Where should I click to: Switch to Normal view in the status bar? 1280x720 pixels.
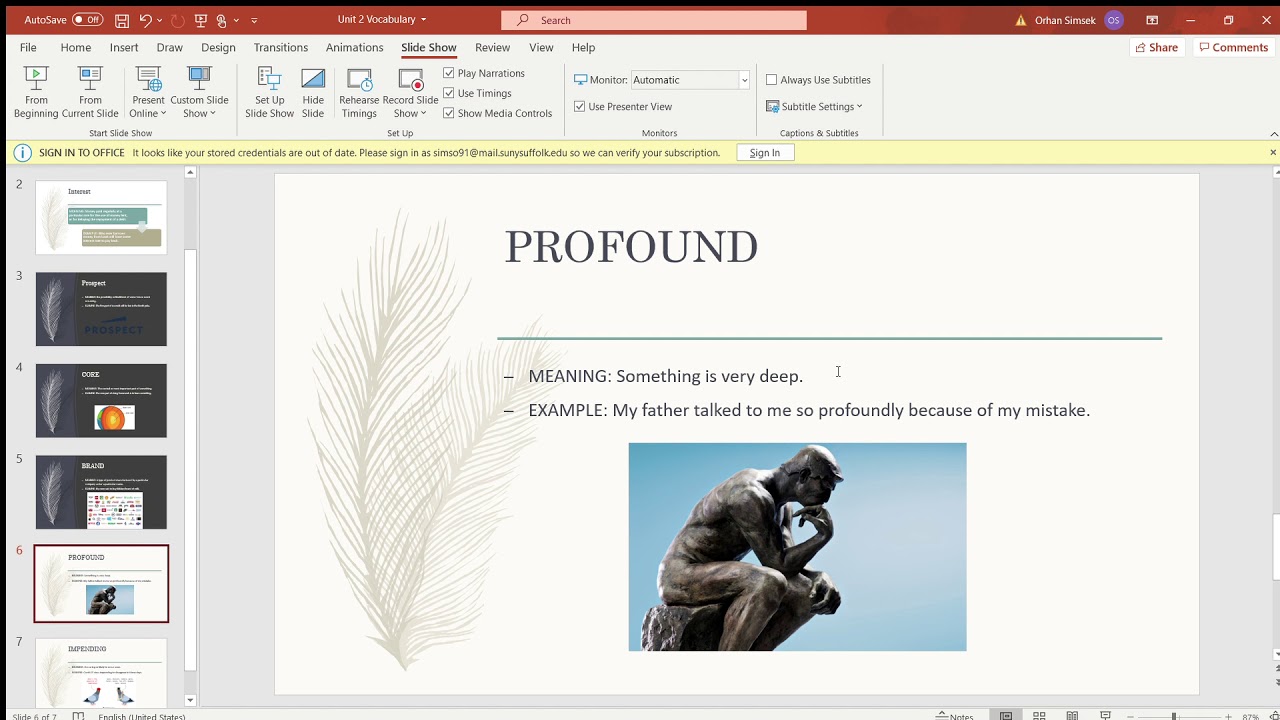coord(1006,716)
